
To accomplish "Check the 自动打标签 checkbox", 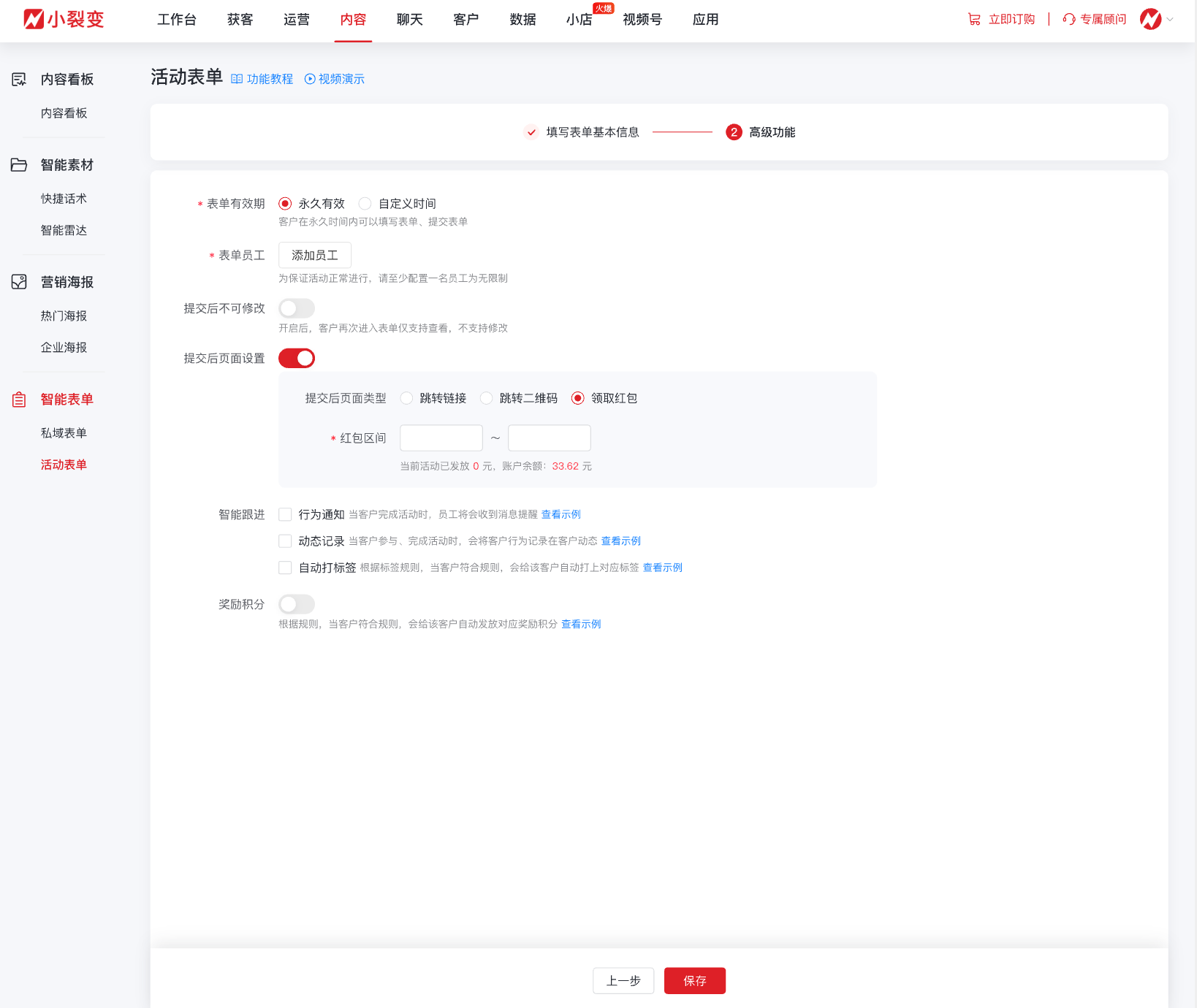I will pyautogui.click(x=285, y=568).
